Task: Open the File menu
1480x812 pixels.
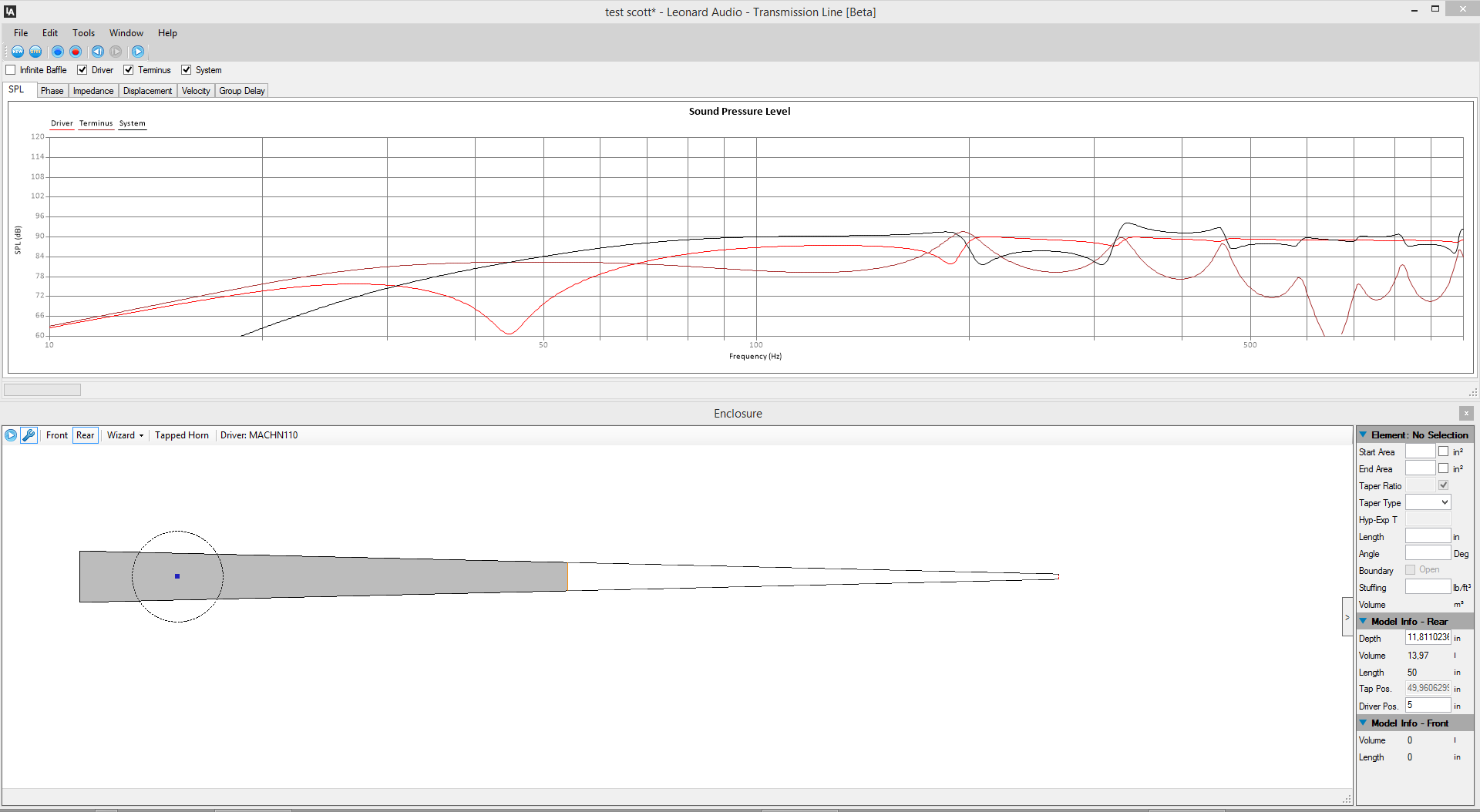Action: pyautogui.click(x=21, y=33)
